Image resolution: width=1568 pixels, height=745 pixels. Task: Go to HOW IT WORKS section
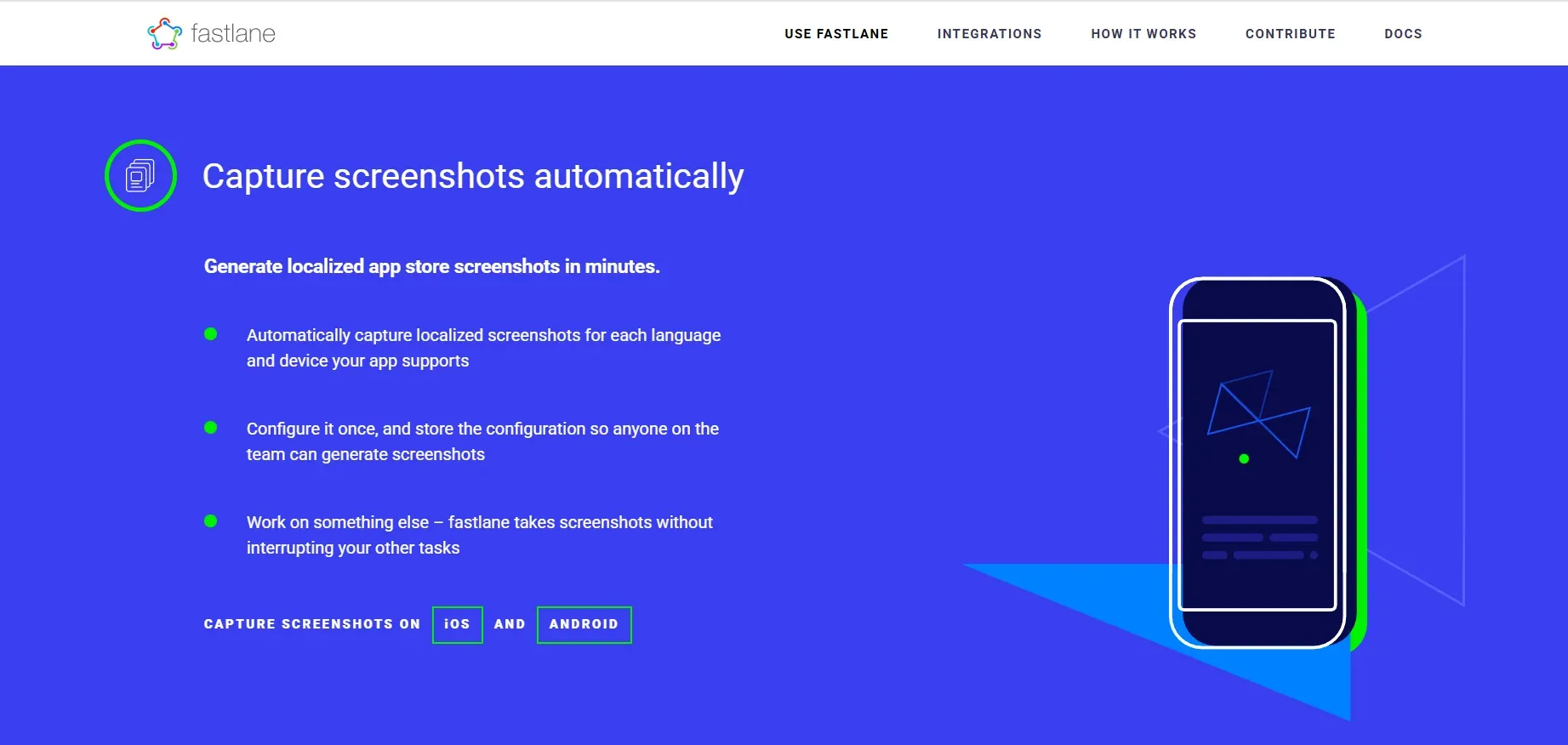coord(1143,34)
